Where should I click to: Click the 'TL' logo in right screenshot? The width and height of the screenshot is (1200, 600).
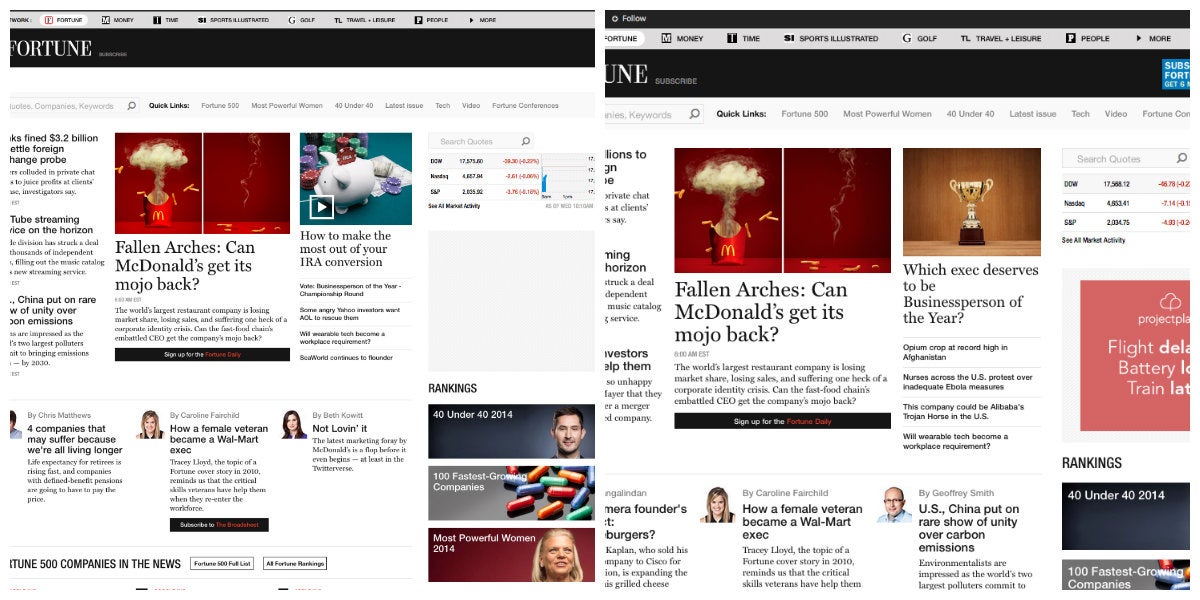pos(965,38)
